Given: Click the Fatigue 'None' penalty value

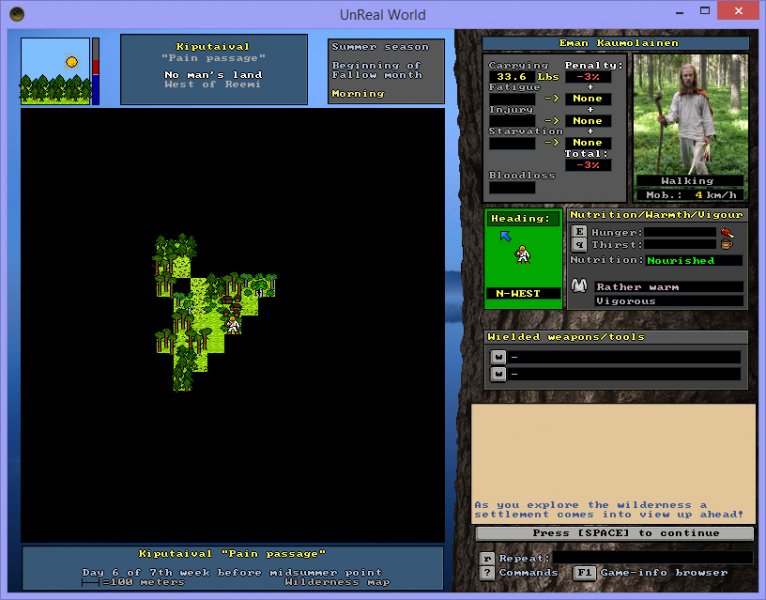Looking at the screenshot, I should coord(588,99).
